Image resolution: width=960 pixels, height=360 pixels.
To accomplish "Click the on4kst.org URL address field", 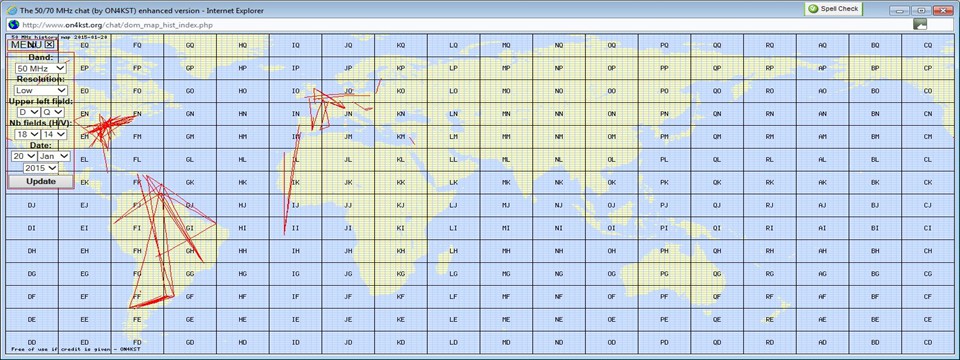I will coord(465,24).
